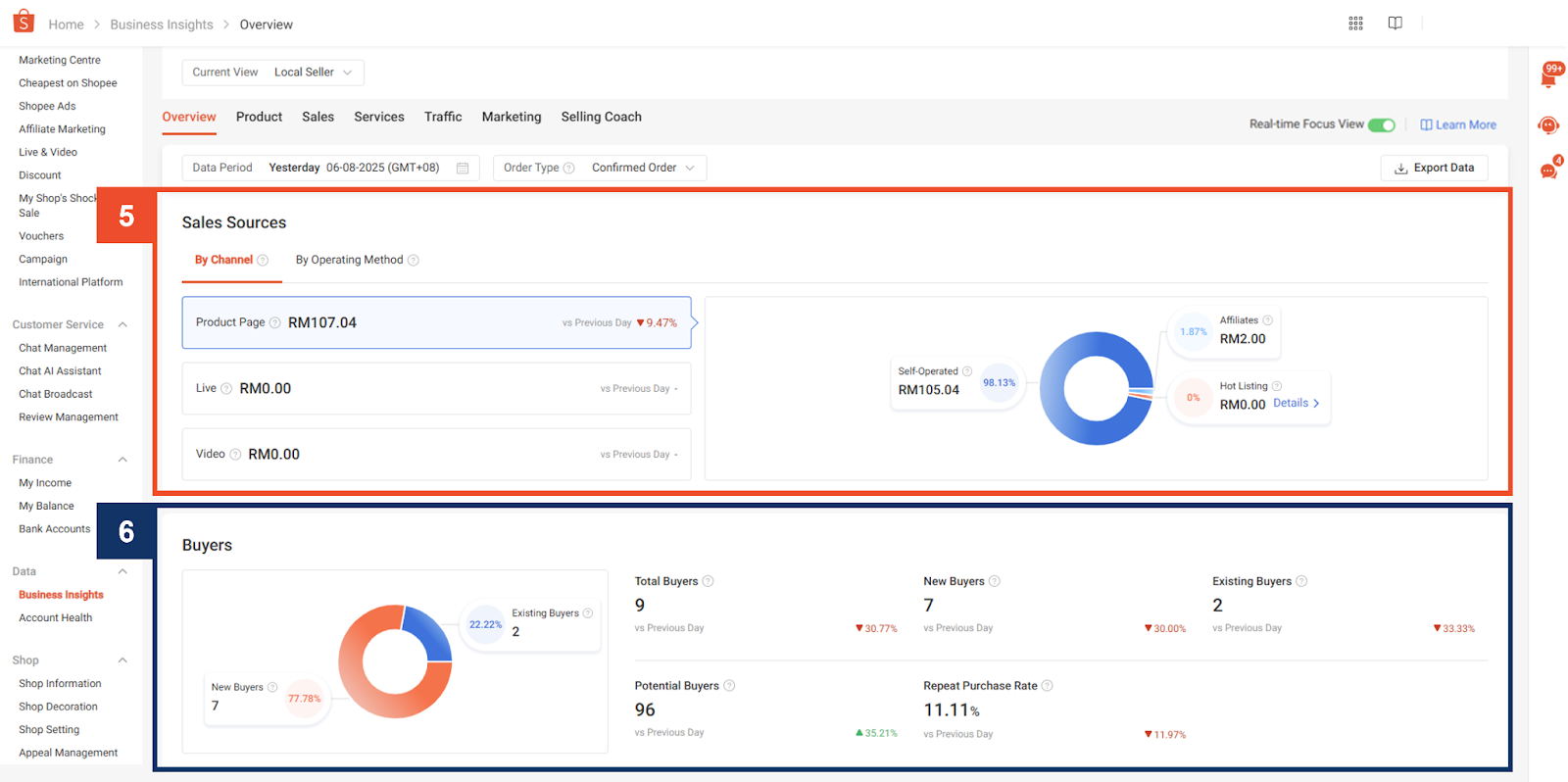Click info icon on chart's Existing Buyers label

click(x=588, y=613)
